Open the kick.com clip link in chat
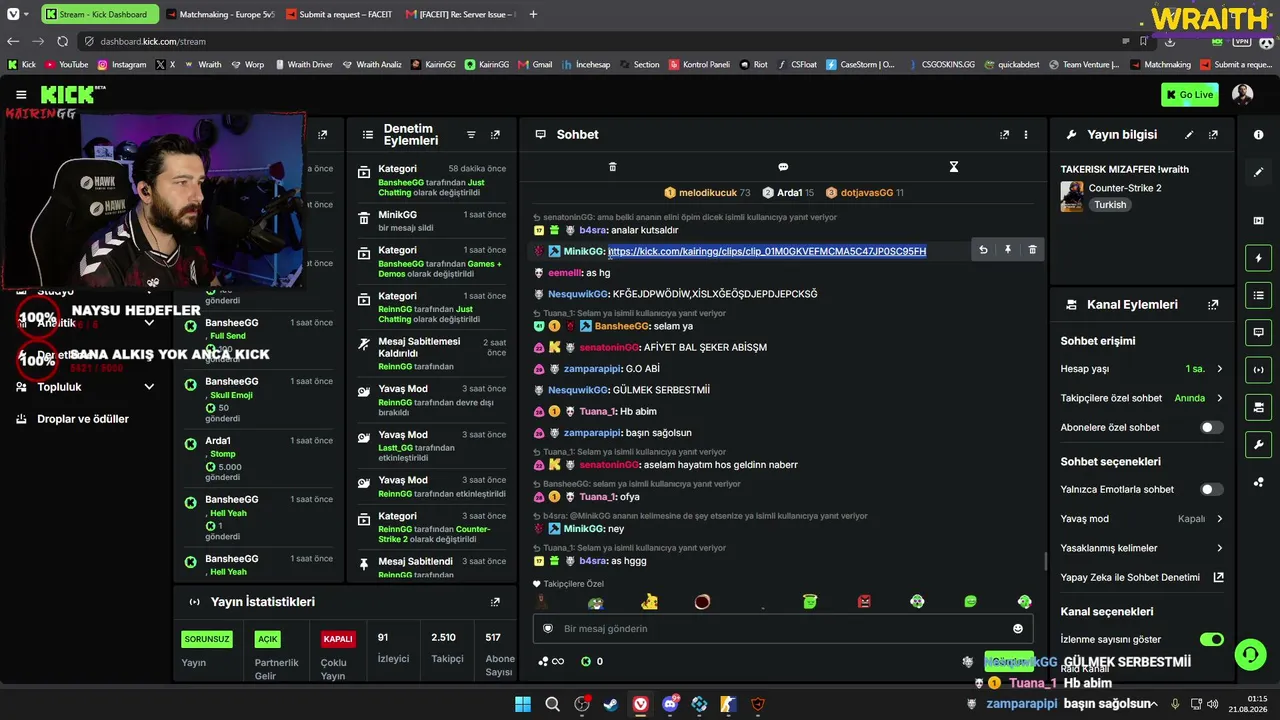Screen dimensions: 1280x720 (x=767, y=251)
